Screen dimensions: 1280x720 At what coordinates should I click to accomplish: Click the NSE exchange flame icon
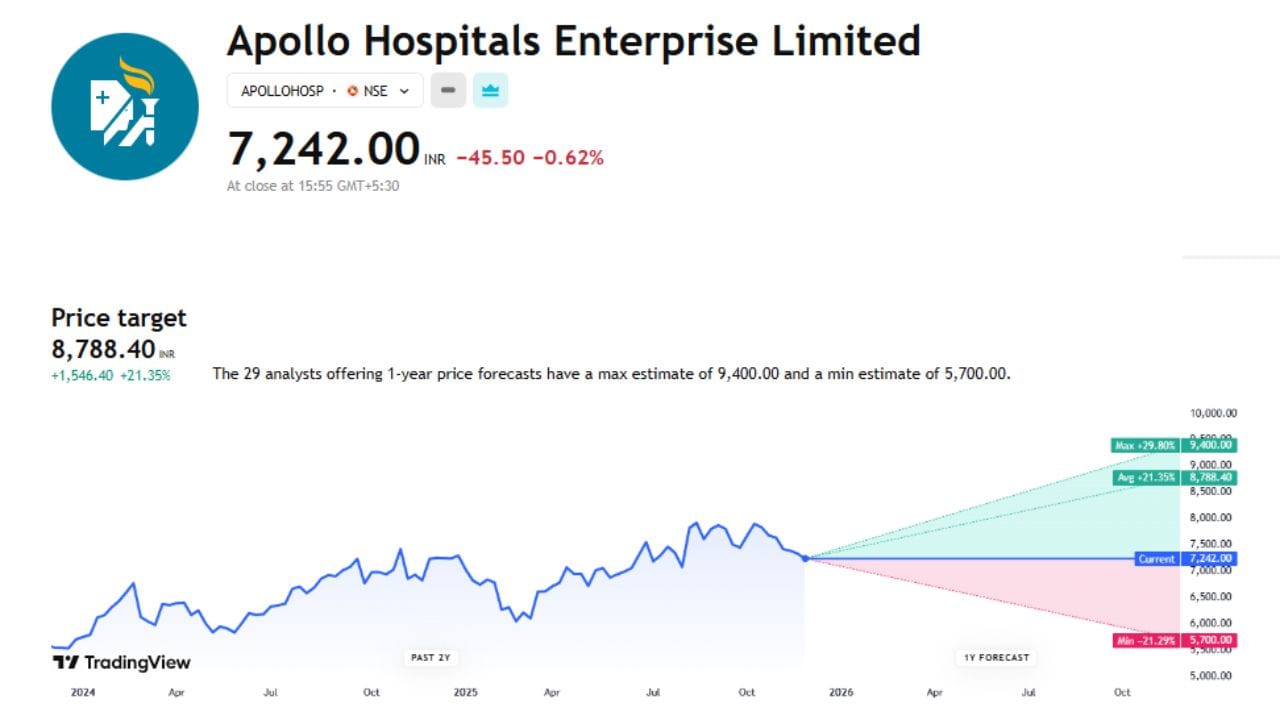point(352,90)
